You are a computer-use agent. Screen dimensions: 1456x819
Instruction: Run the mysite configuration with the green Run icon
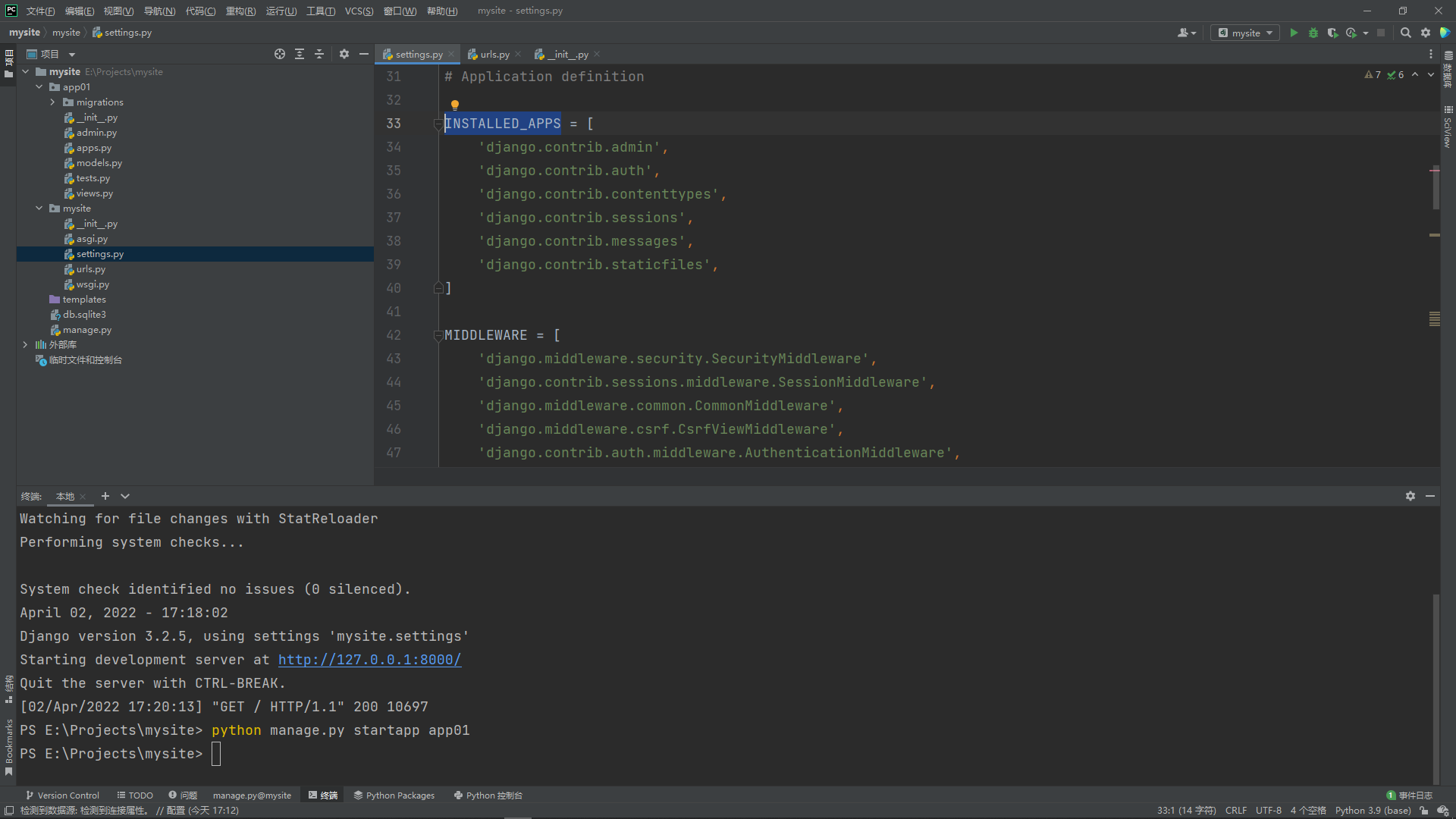1294,33
